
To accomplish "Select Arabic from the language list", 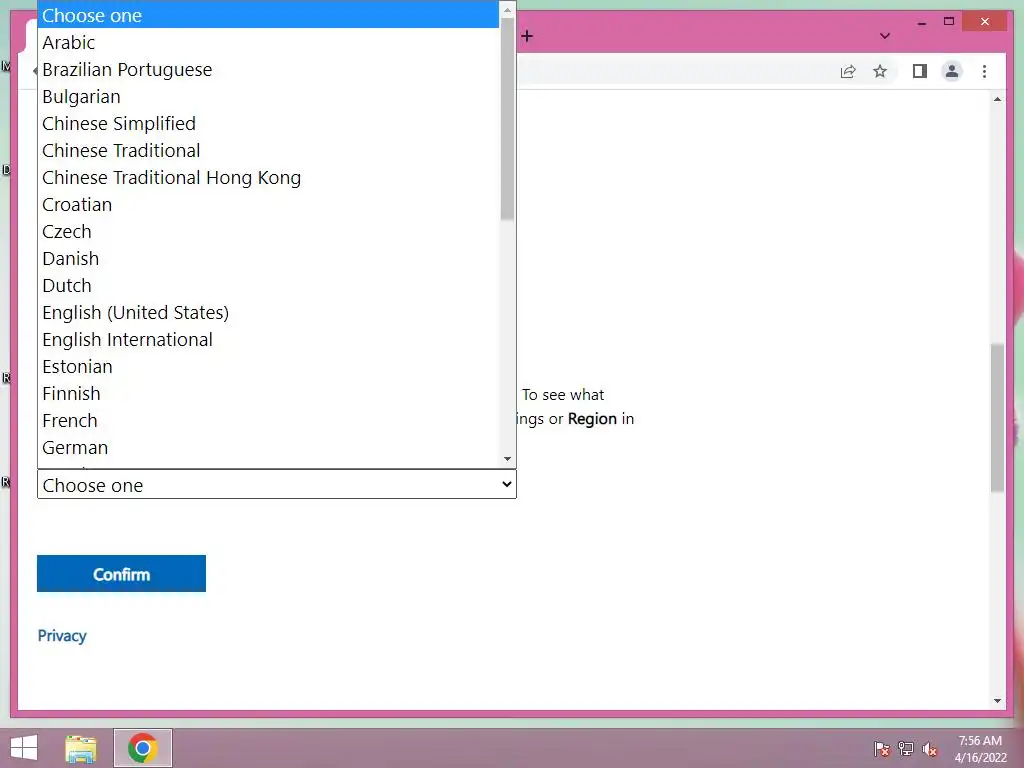I will click(x=268, y=42).
